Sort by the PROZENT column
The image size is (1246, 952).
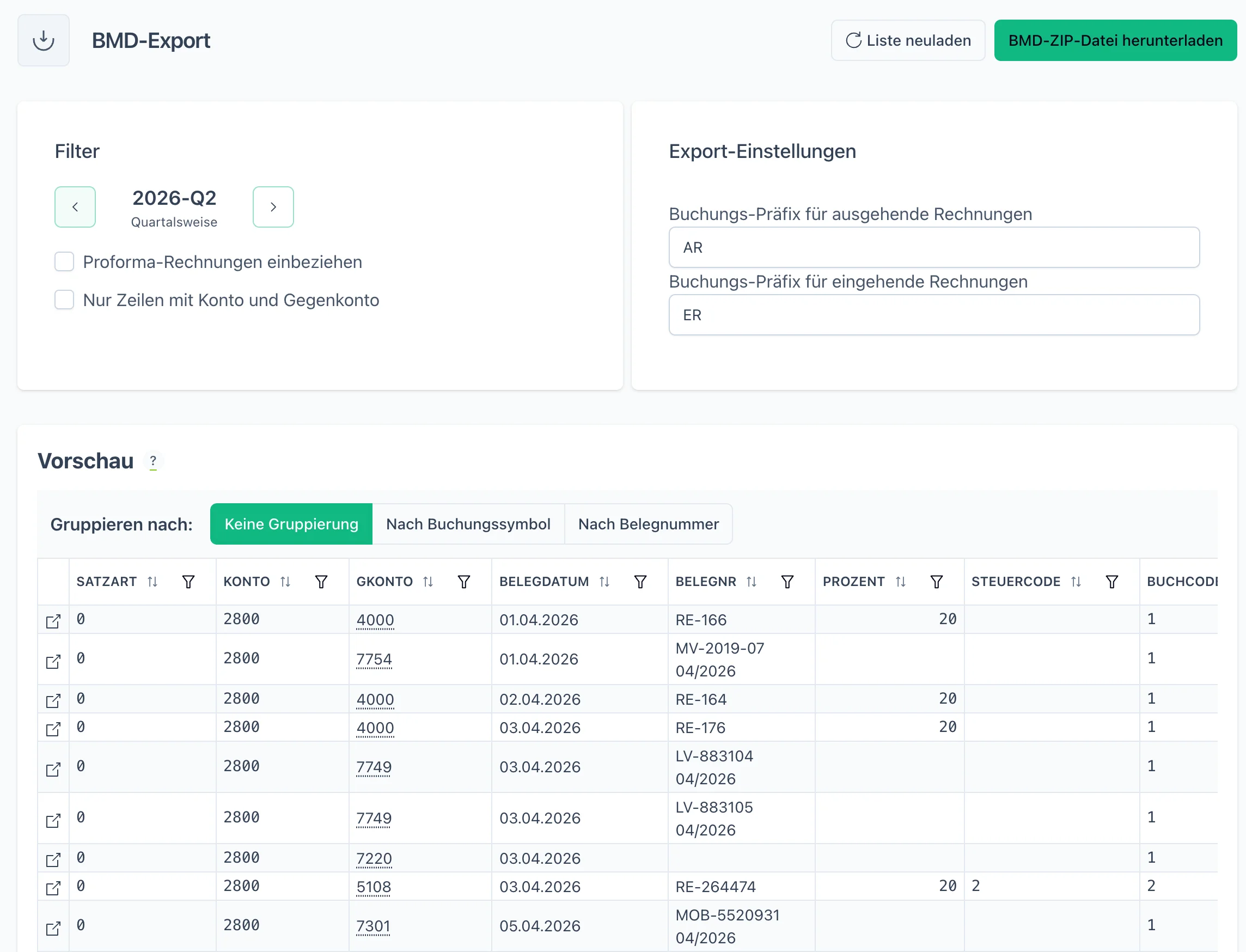click(900, 582)
